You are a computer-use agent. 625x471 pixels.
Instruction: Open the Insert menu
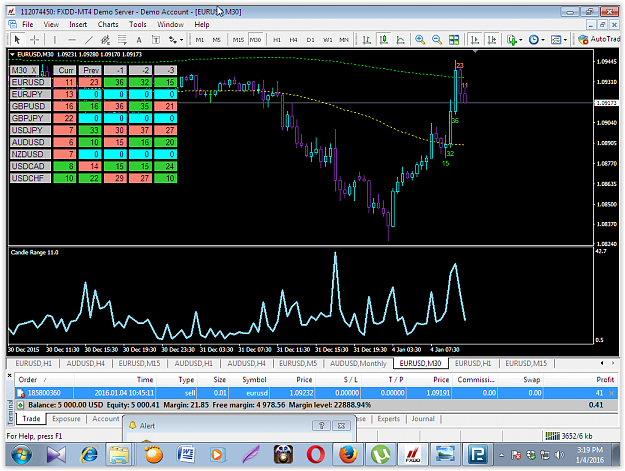(x=78, y=24)
